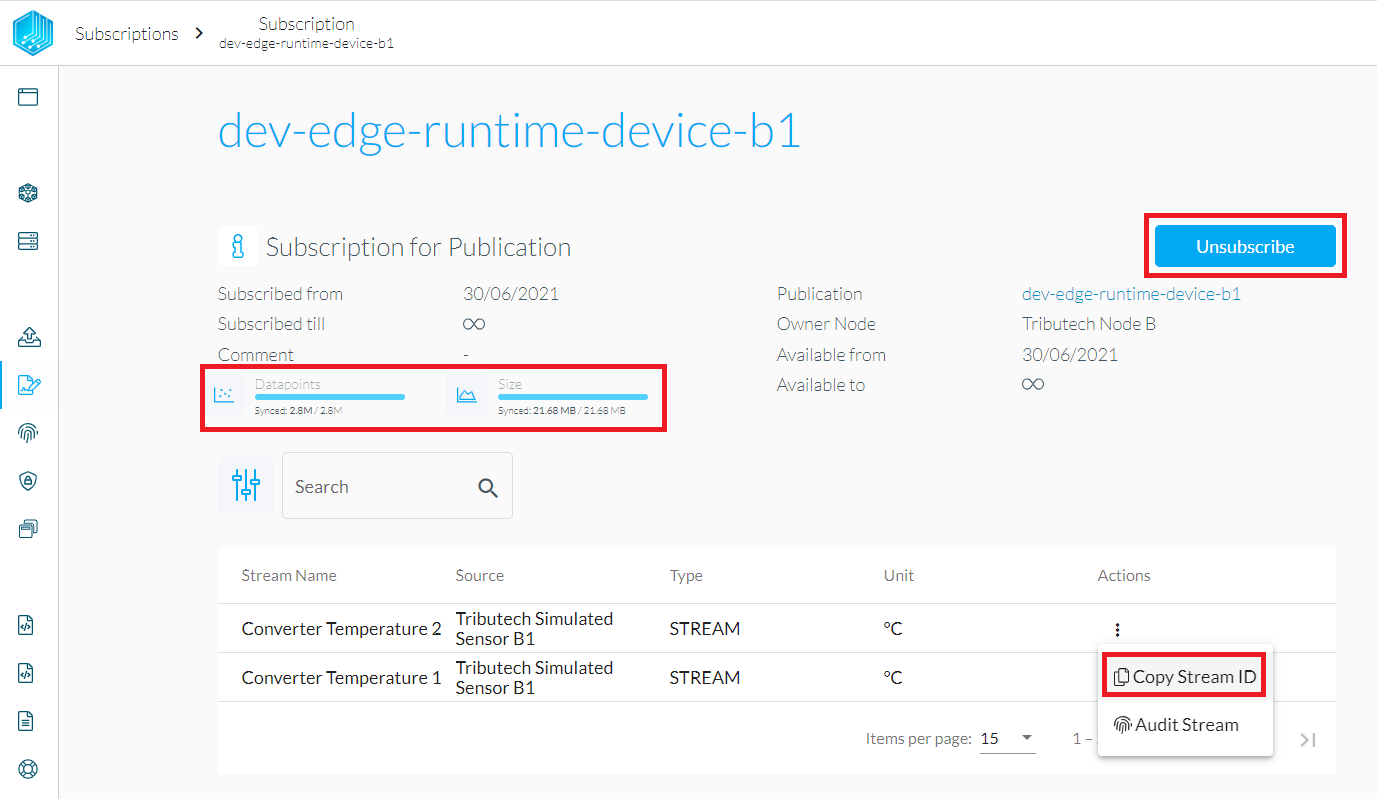Screen dimensions: 1377x799
Task: Click the Tributech Node B owner value
Action: click(x=1089, y=324)
